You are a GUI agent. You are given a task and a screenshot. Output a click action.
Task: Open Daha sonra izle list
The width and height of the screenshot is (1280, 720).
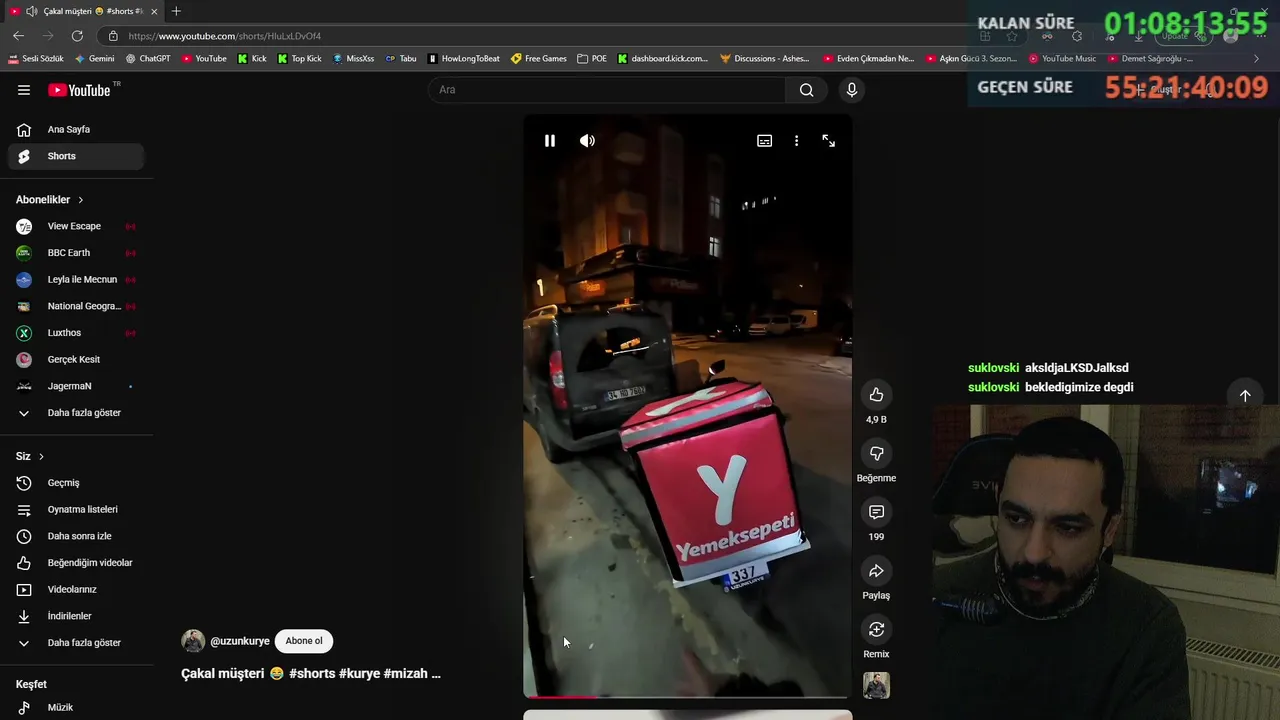point(76,536)
